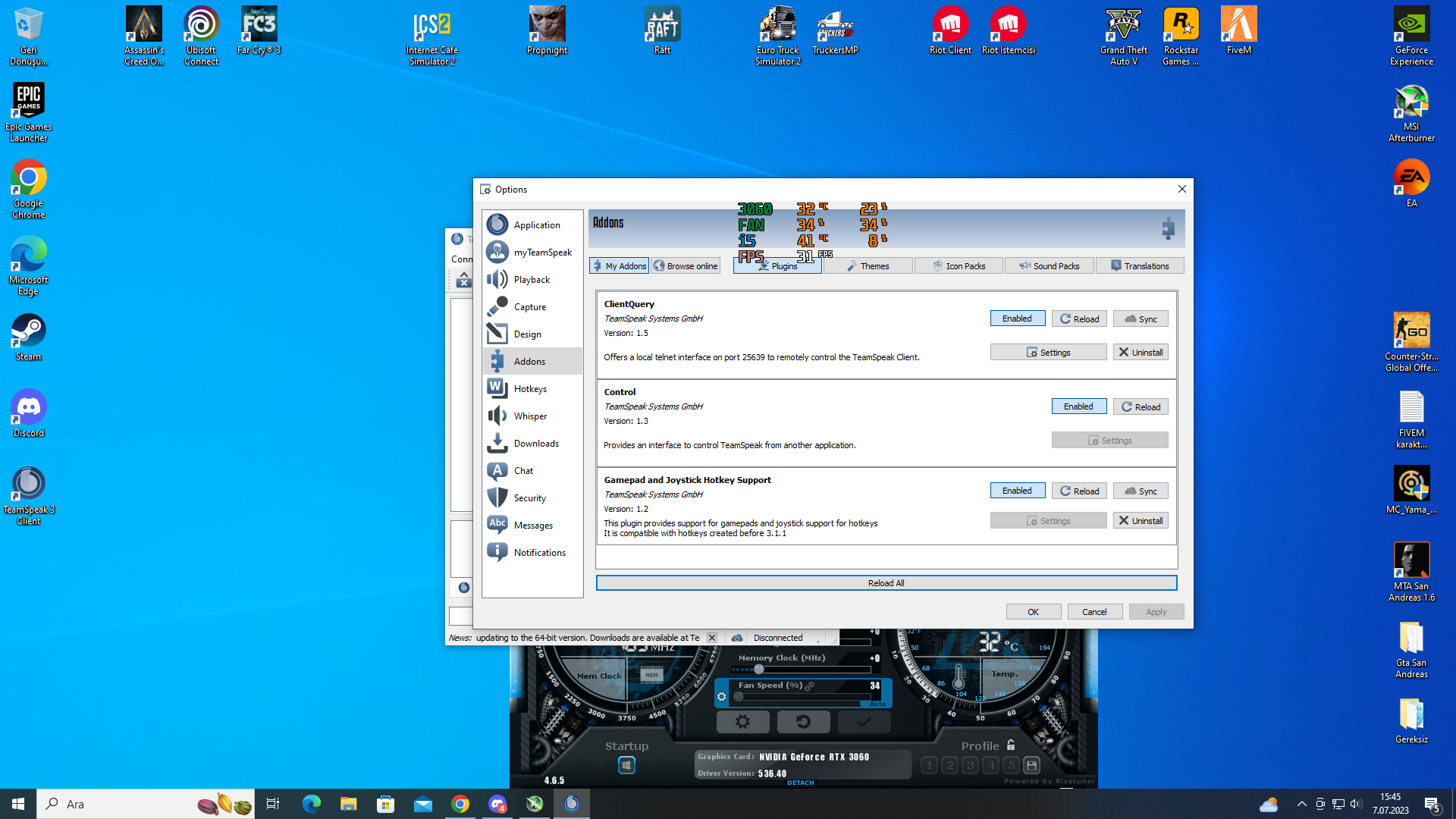Image resolution: width=1456 pixels, height=819 pixels.
Task: Toggle Afterburner Startup Windows button
Action: point(626,765)
